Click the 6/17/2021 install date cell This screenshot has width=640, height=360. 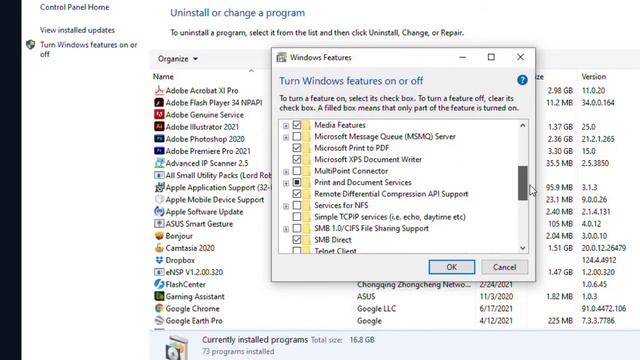coord(496,309)
